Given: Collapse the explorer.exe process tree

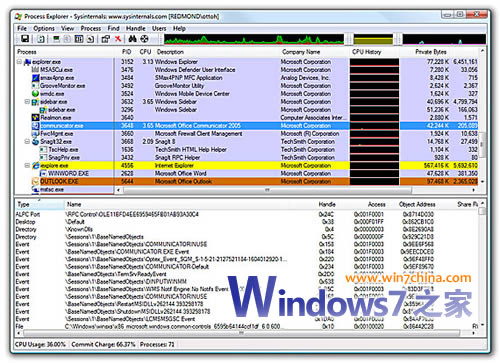Looking at the screenshot, I should pyautogui.click(x=19, y=62).
